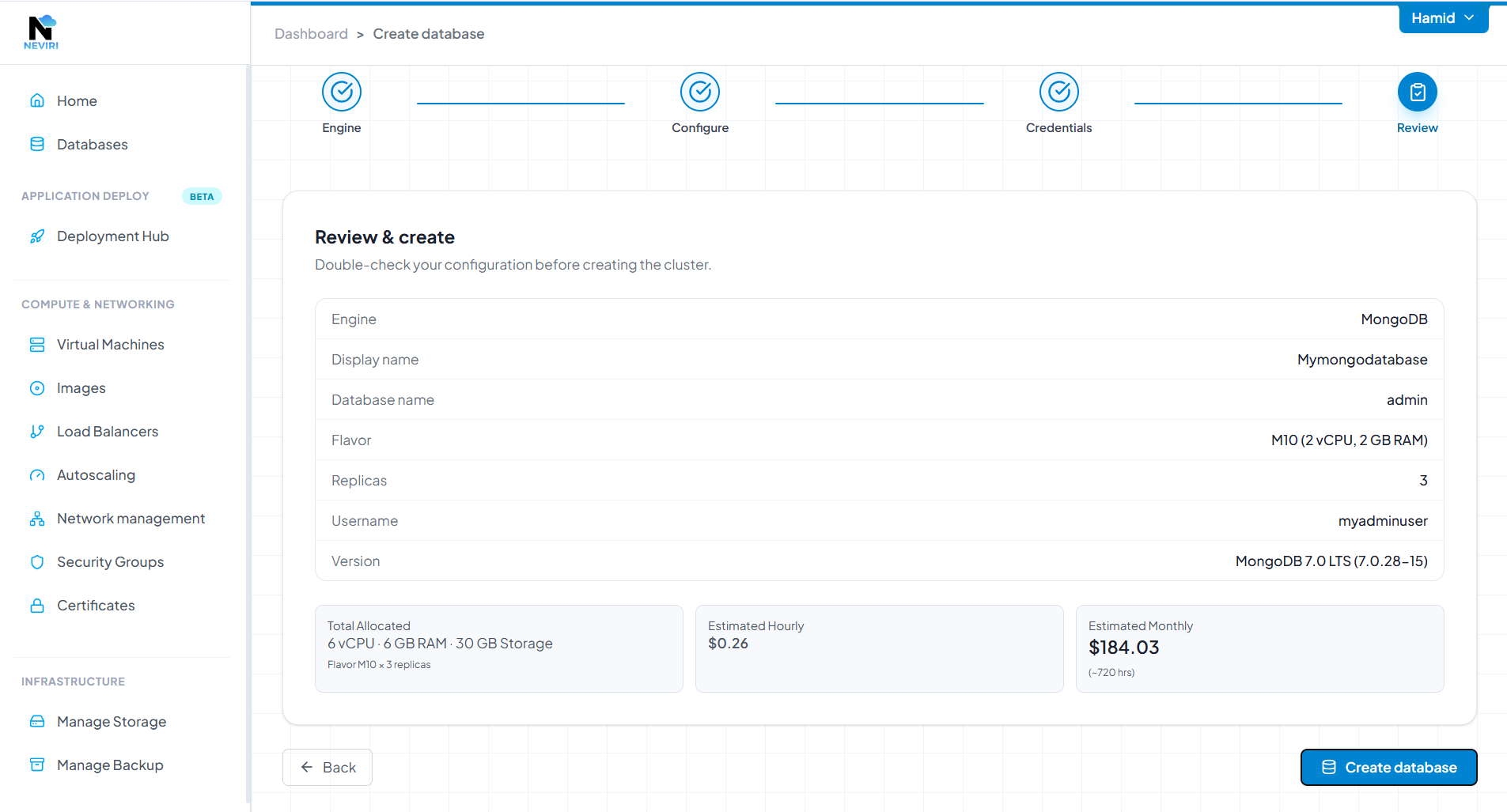The width and height of the screenshot is (1507, 812).
Task: Click the M10 (2 vCPU, 2 GB RAM) value
Action: [1350, 440]
